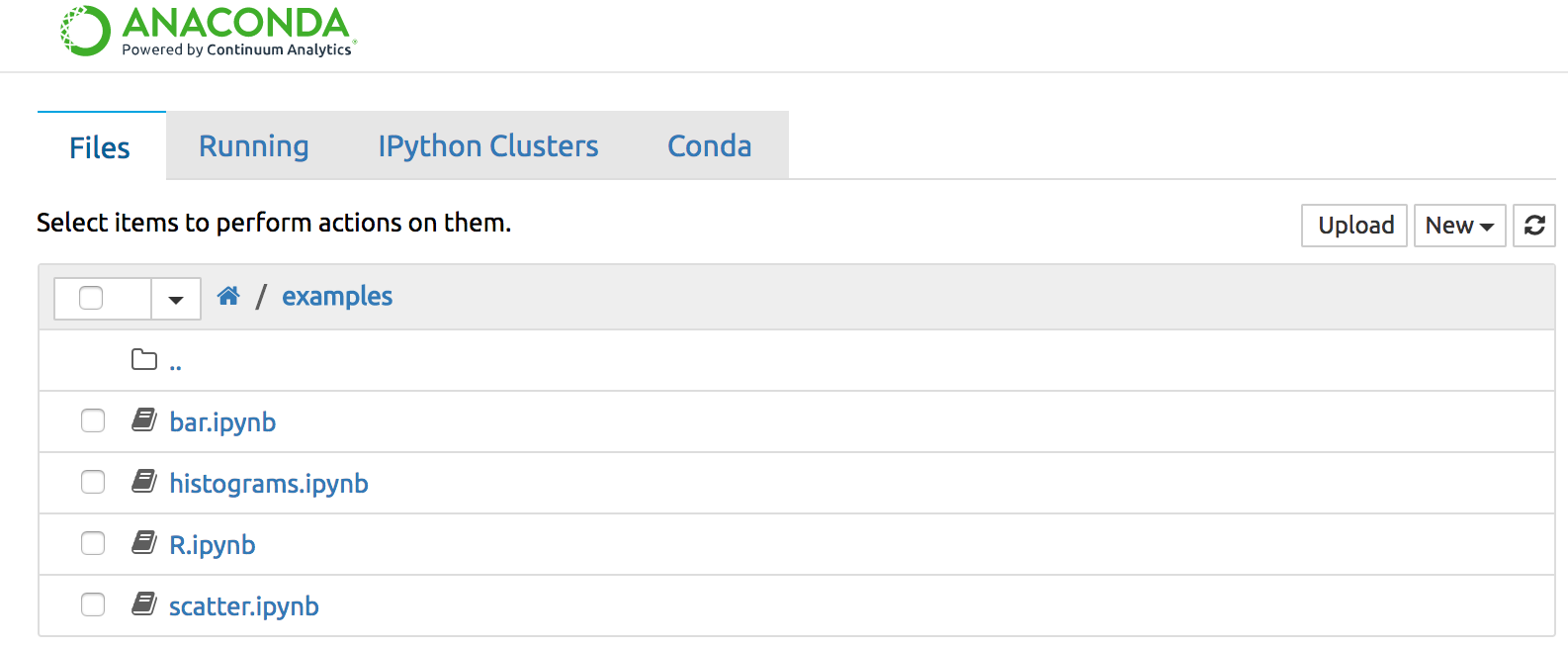Viewport: 1568px width, 649px height.
Task: Expand the New dropdown menu
Action: point(1459,226)
